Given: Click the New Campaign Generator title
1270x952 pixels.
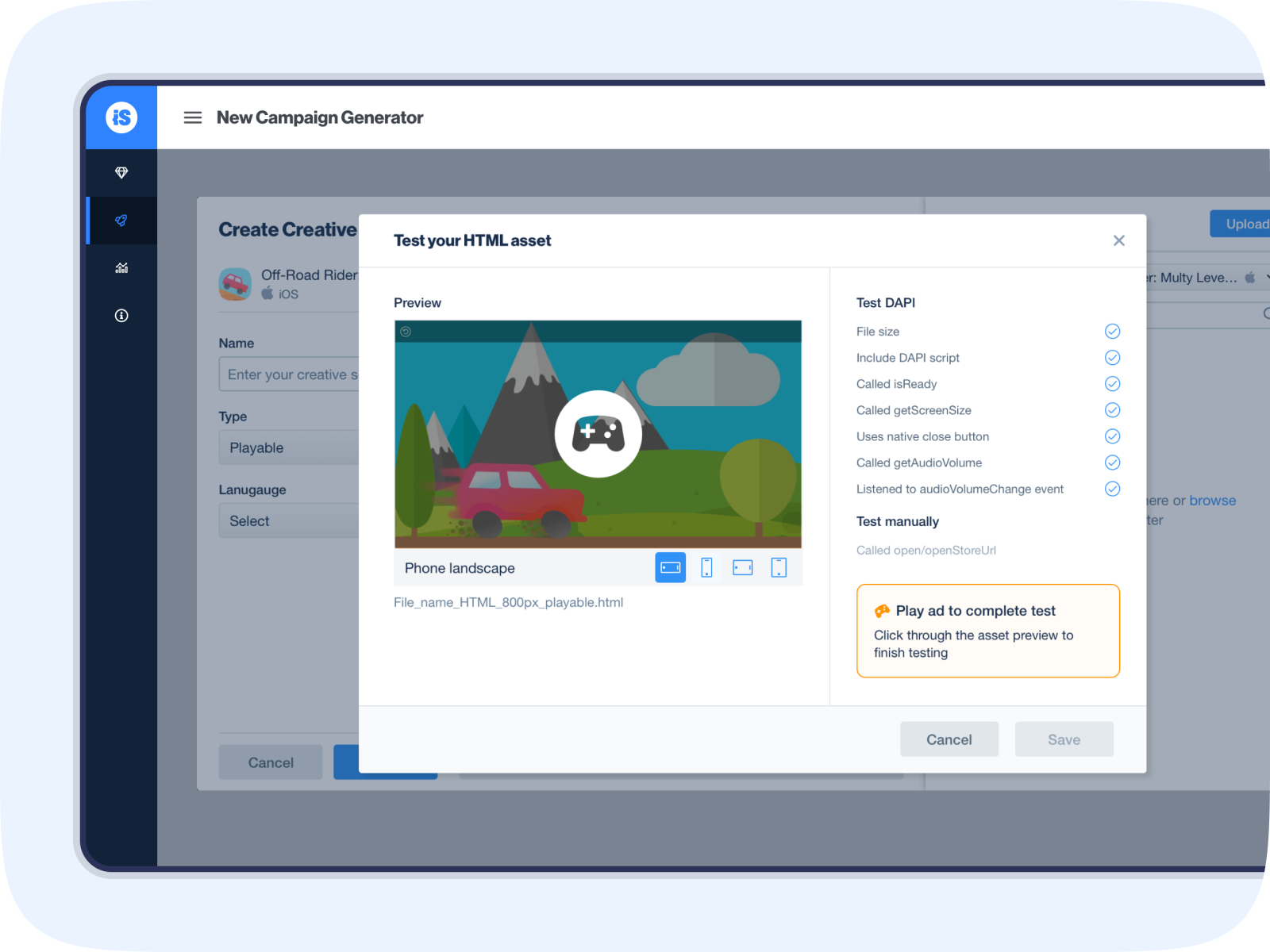Looking at the screenshot, I should tap(320, 117).
